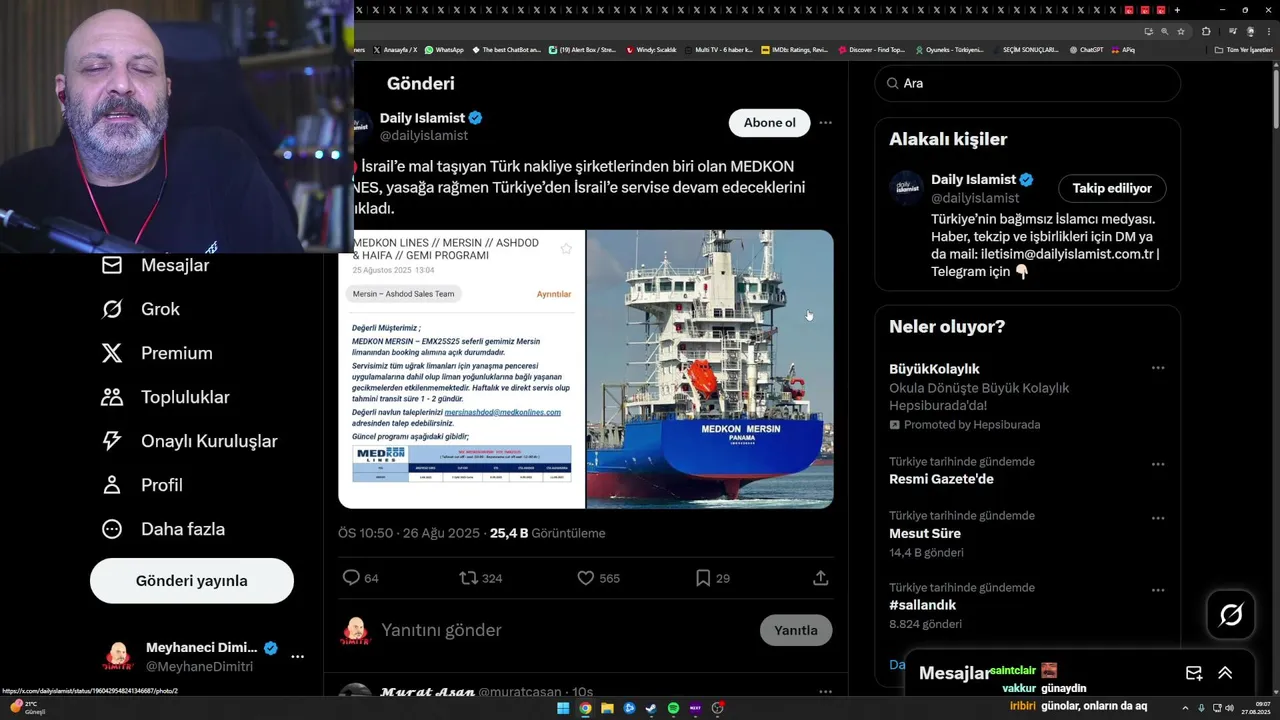Image resolution: width=1280 pixels, height=720 pixels.
Task: Open Spotify from the taskbar
Action: coord(673,708)
